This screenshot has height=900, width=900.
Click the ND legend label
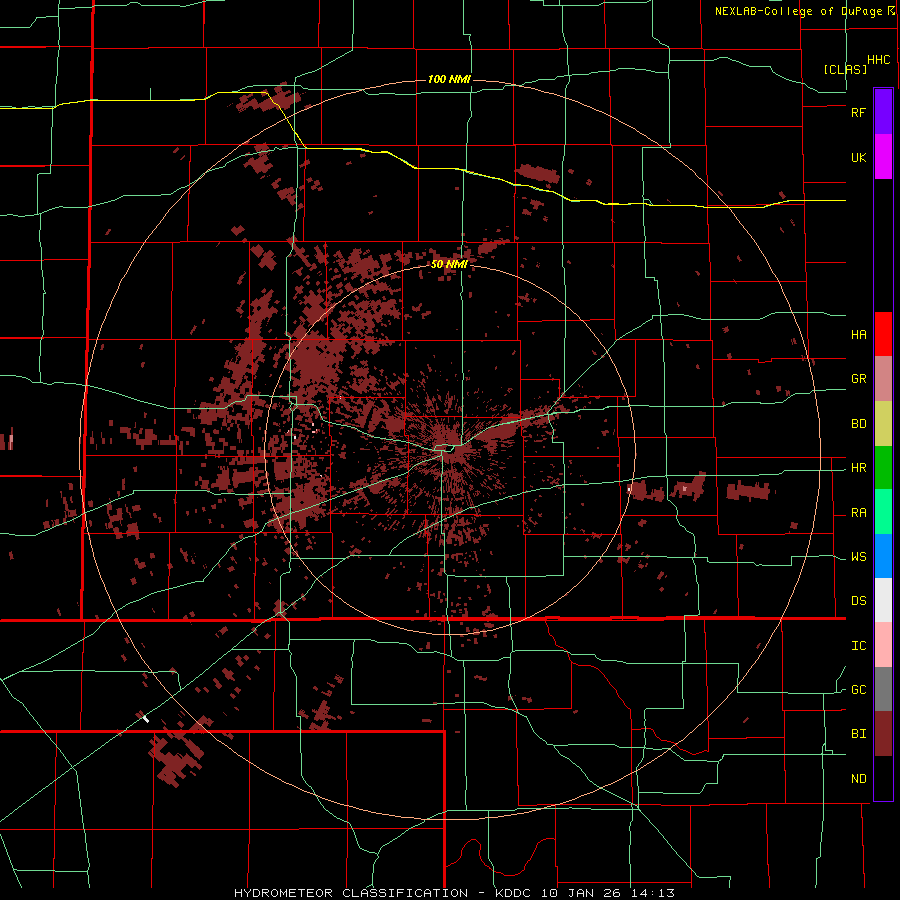coord(858,779)
